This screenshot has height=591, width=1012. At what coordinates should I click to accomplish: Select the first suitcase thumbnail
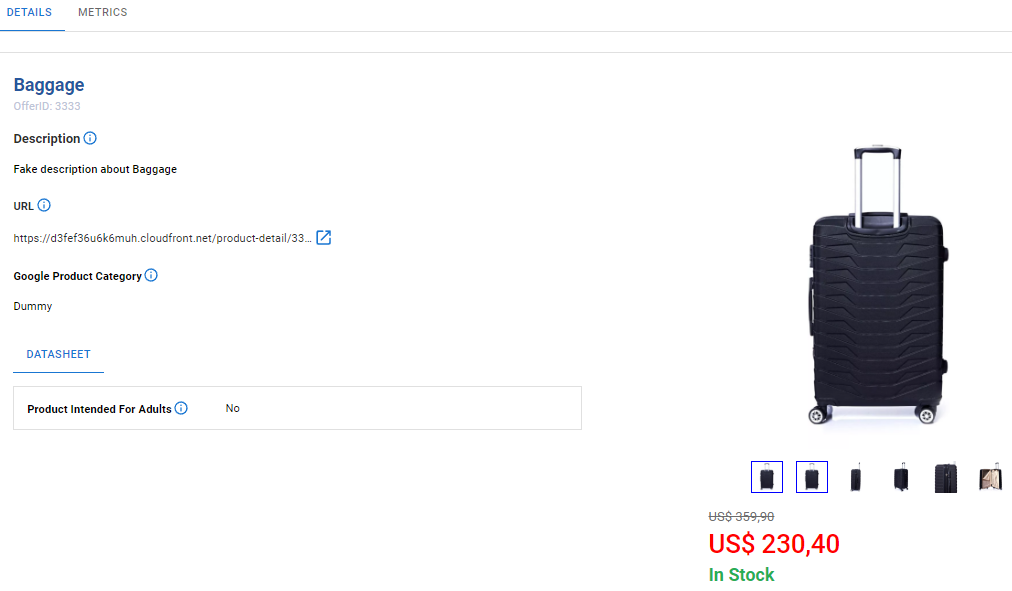[x=767, y=477]
